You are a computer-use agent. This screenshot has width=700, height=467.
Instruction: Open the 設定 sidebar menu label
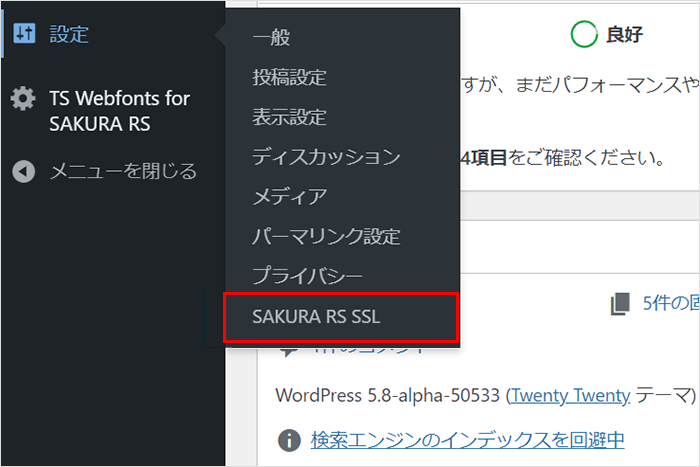(x=69, y=35)
